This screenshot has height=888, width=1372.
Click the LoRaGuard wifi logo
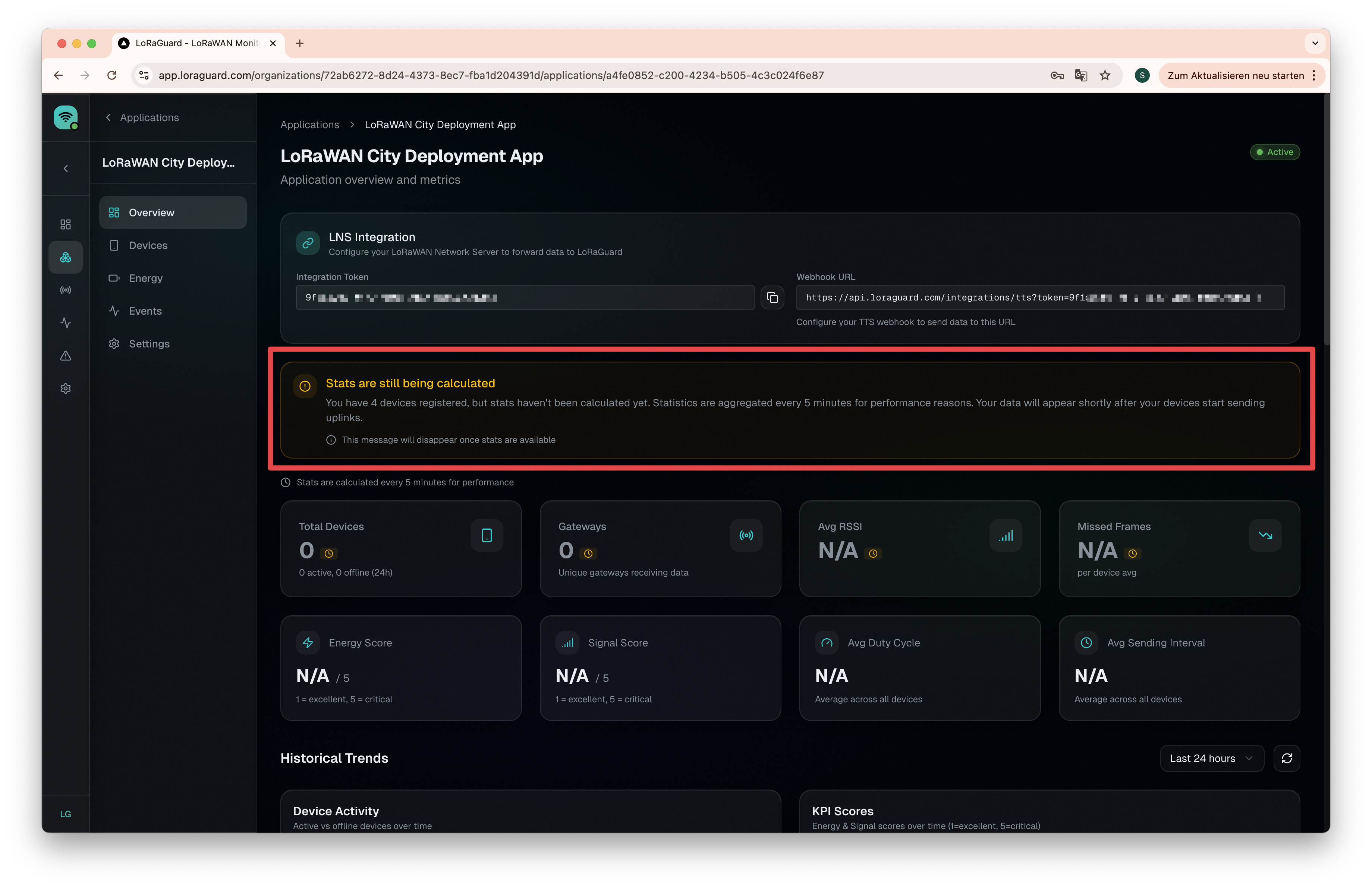coord(66,117)
